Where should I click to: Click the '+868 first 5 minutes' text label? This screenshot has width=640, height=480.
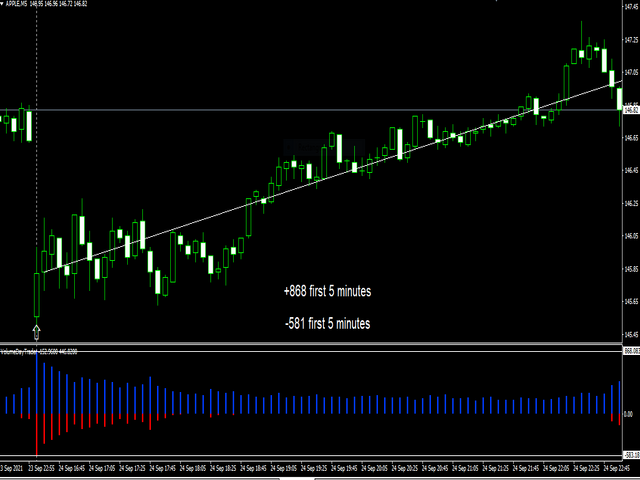[327, 291]
